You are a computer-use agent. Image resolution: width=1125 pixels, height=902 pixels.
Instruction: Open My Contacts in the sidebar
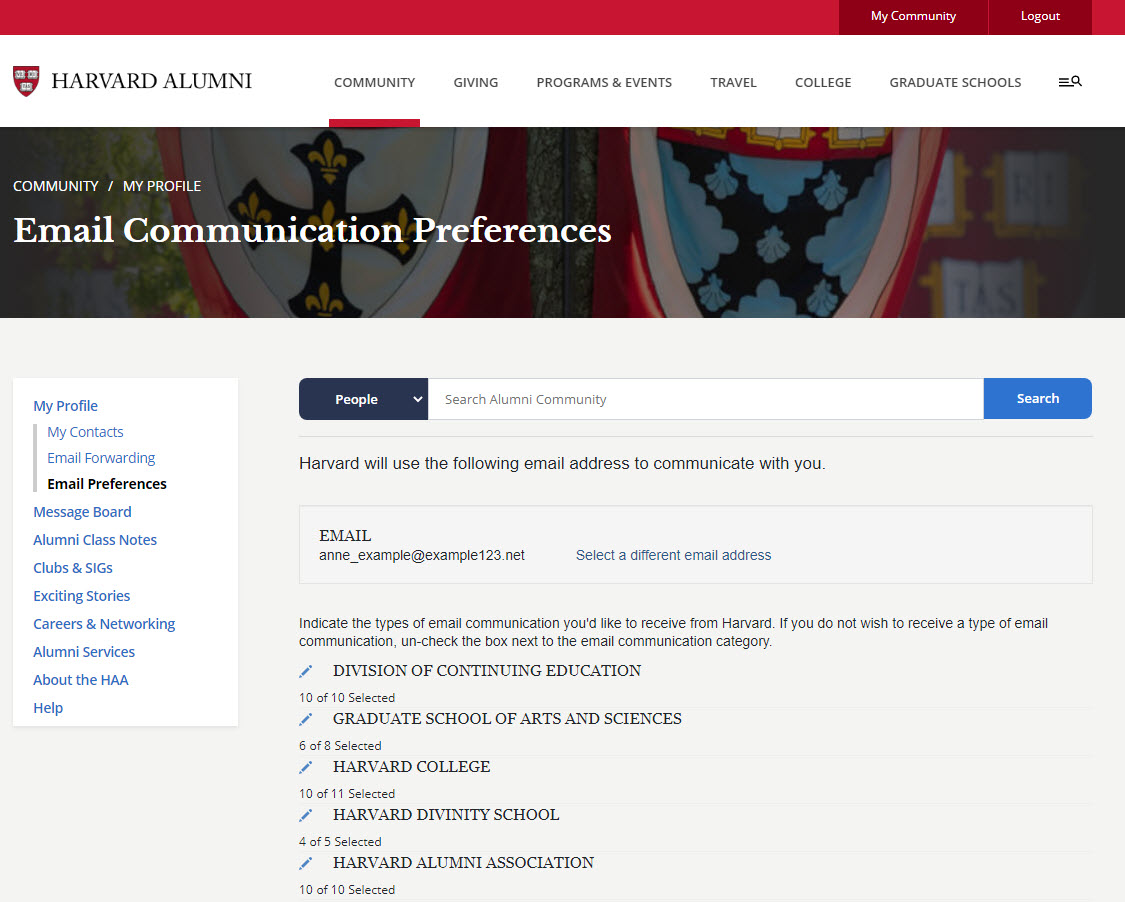click(x=85, y=431)
